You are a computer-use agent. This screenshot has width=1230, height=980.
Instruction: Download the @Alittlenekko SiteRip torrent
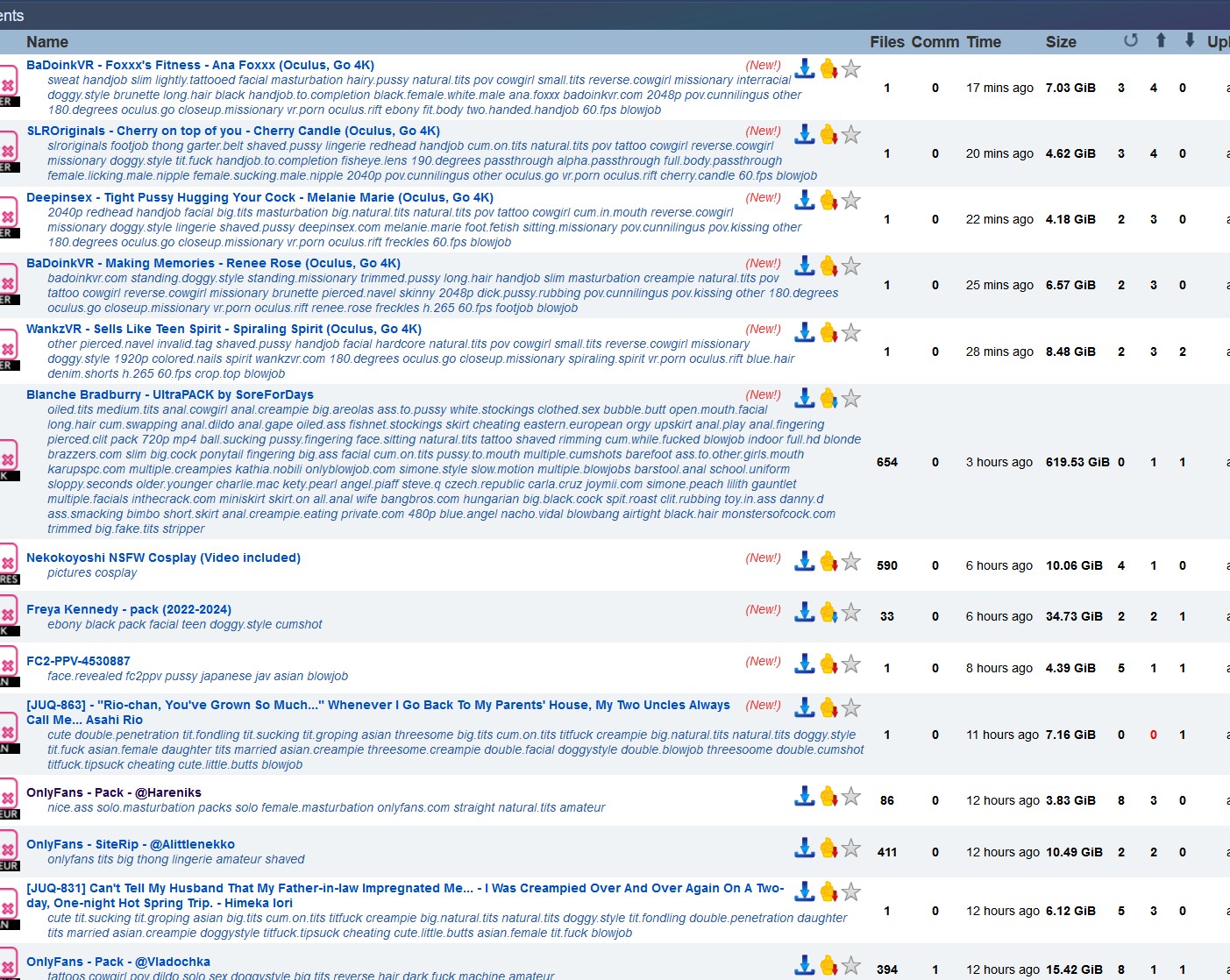(x=804, y=848)
